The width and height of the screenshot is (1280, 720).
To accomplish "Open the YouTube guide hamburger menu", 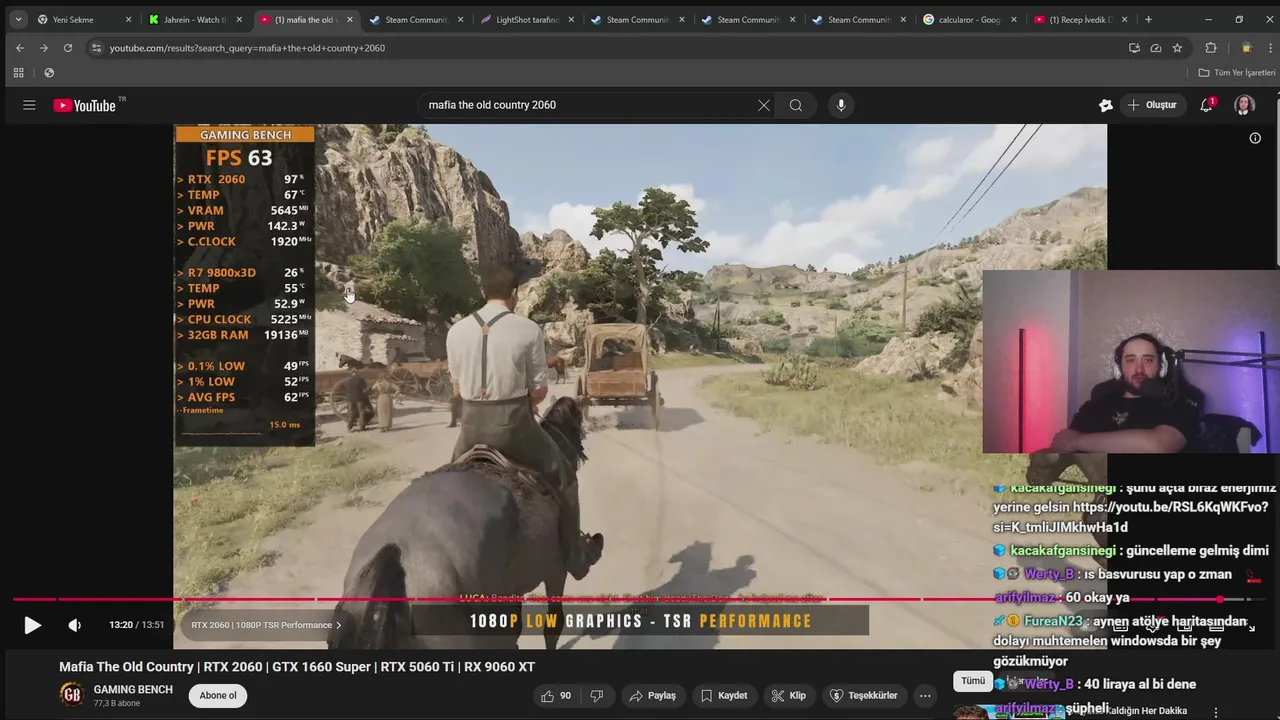I will click(29, 105).
